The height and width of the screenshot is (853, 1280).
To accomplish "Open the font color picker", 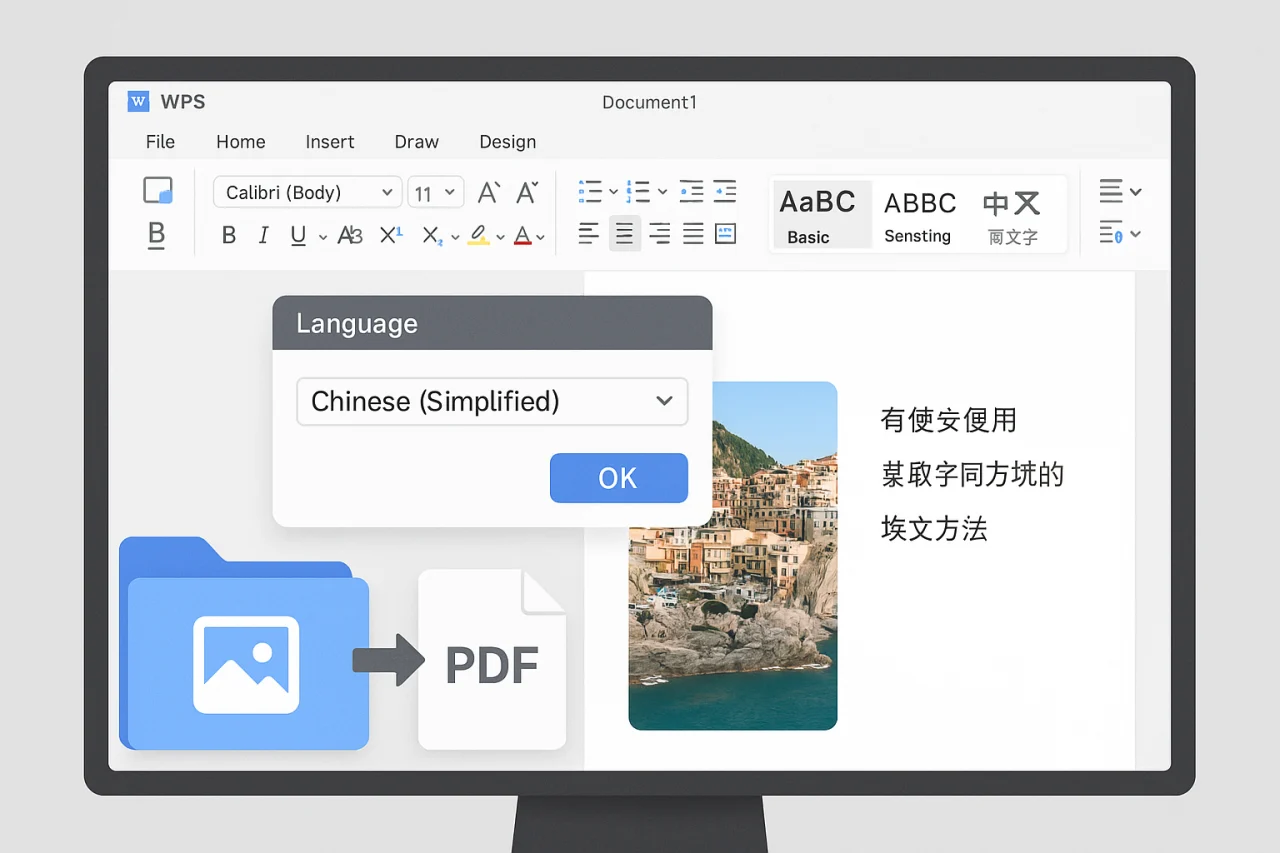I will [526, 234].
